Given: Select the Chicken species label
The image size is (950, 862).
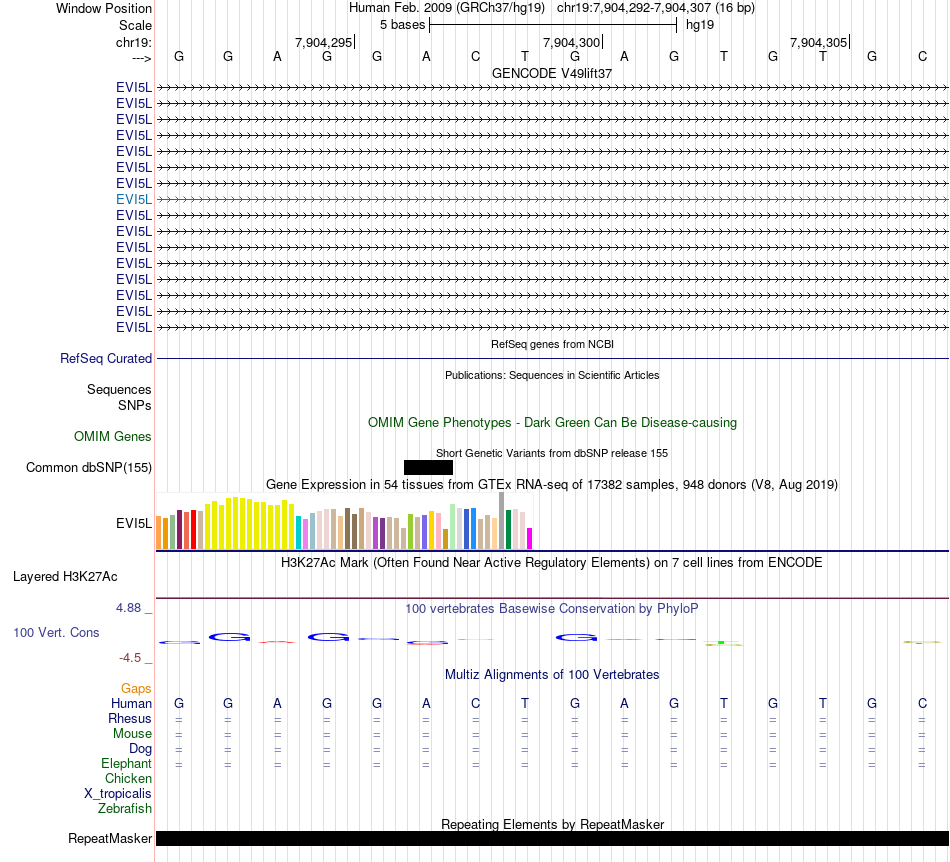Looking at the screenshot, I should [x=128, y=778].
